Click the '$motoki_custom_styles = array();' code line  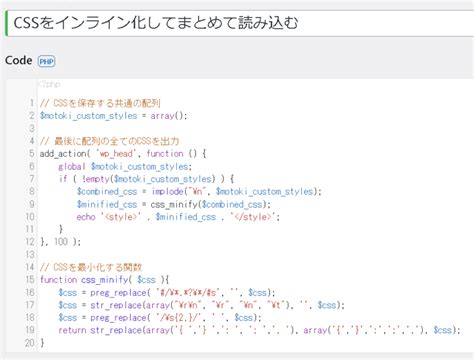click(114, 116)
